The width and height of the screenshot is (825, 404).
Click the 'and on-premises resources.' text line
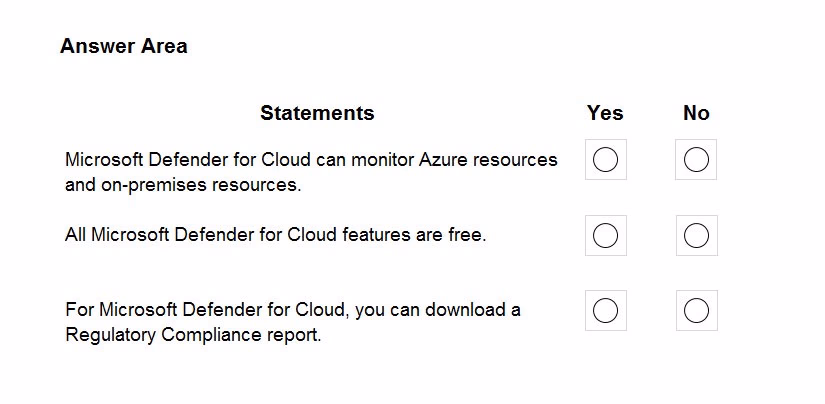(183, 185)
